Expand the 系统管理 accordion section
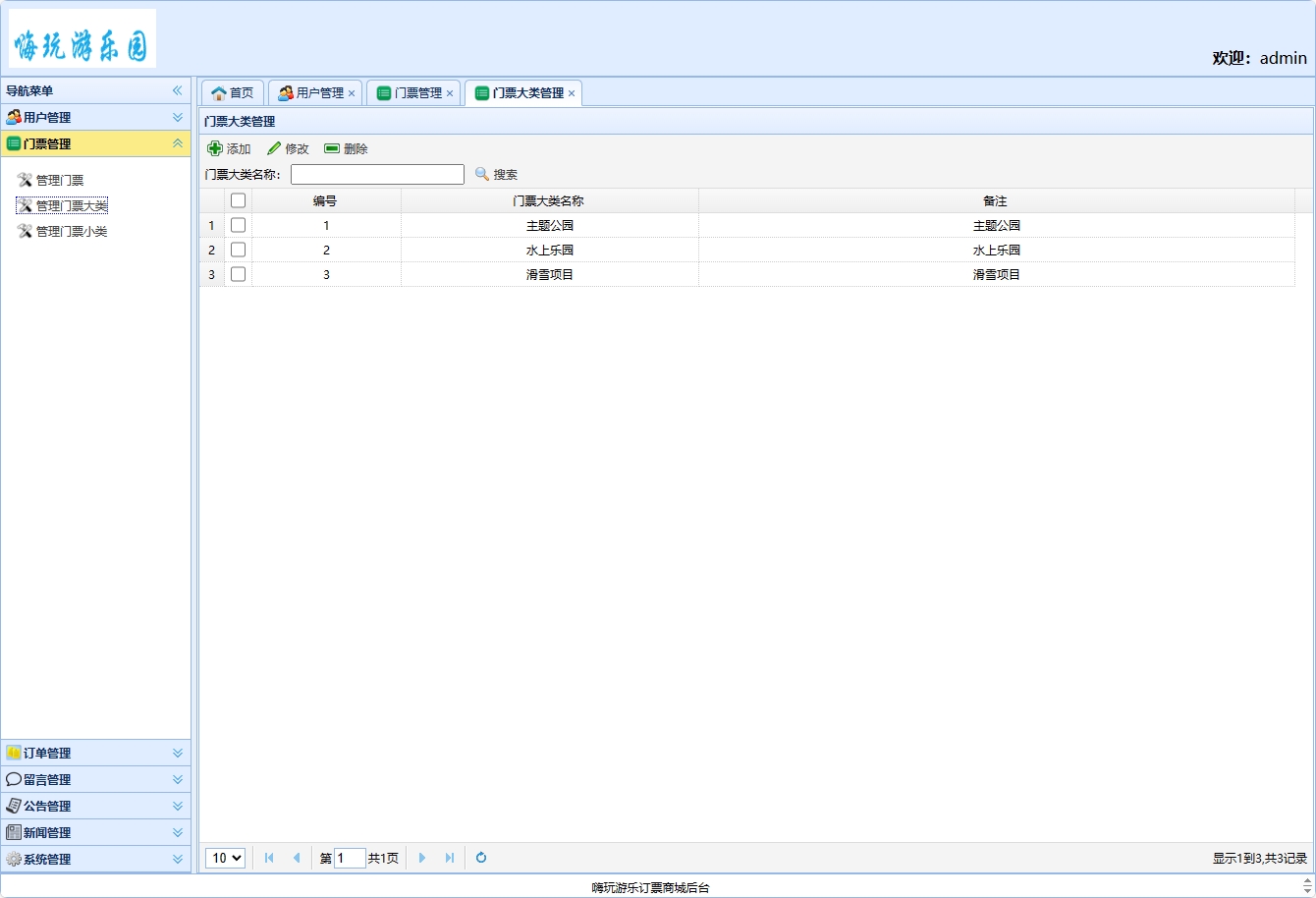 point(95,859)
